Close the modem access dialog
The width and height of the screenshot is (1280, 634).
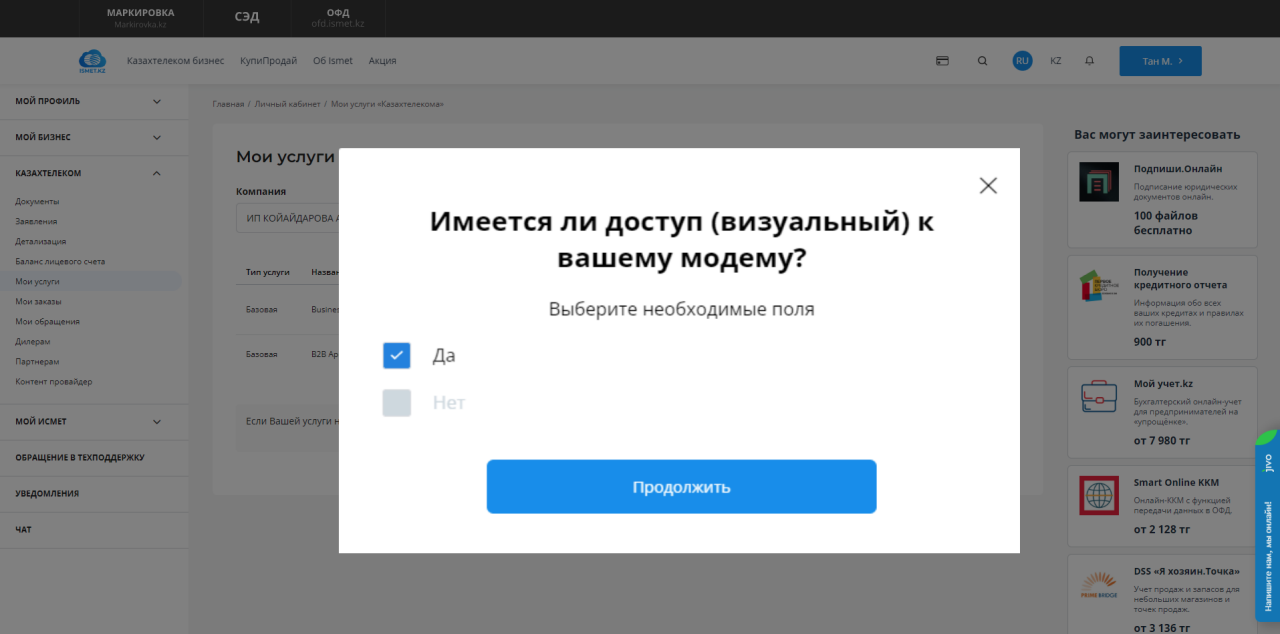988,185
